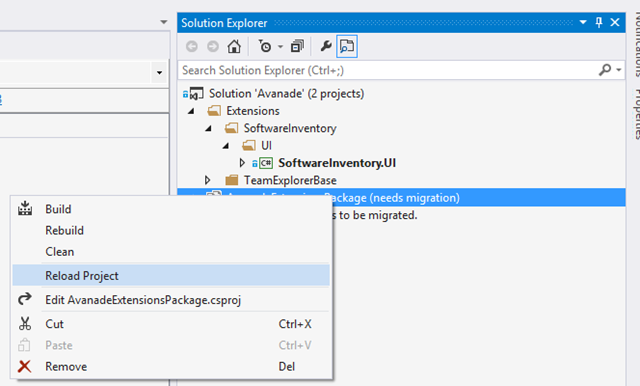Image resolution: width=640 pixels, height=386 pixels.
Task: Click the magnifier search icon
Action: point(605,70)
